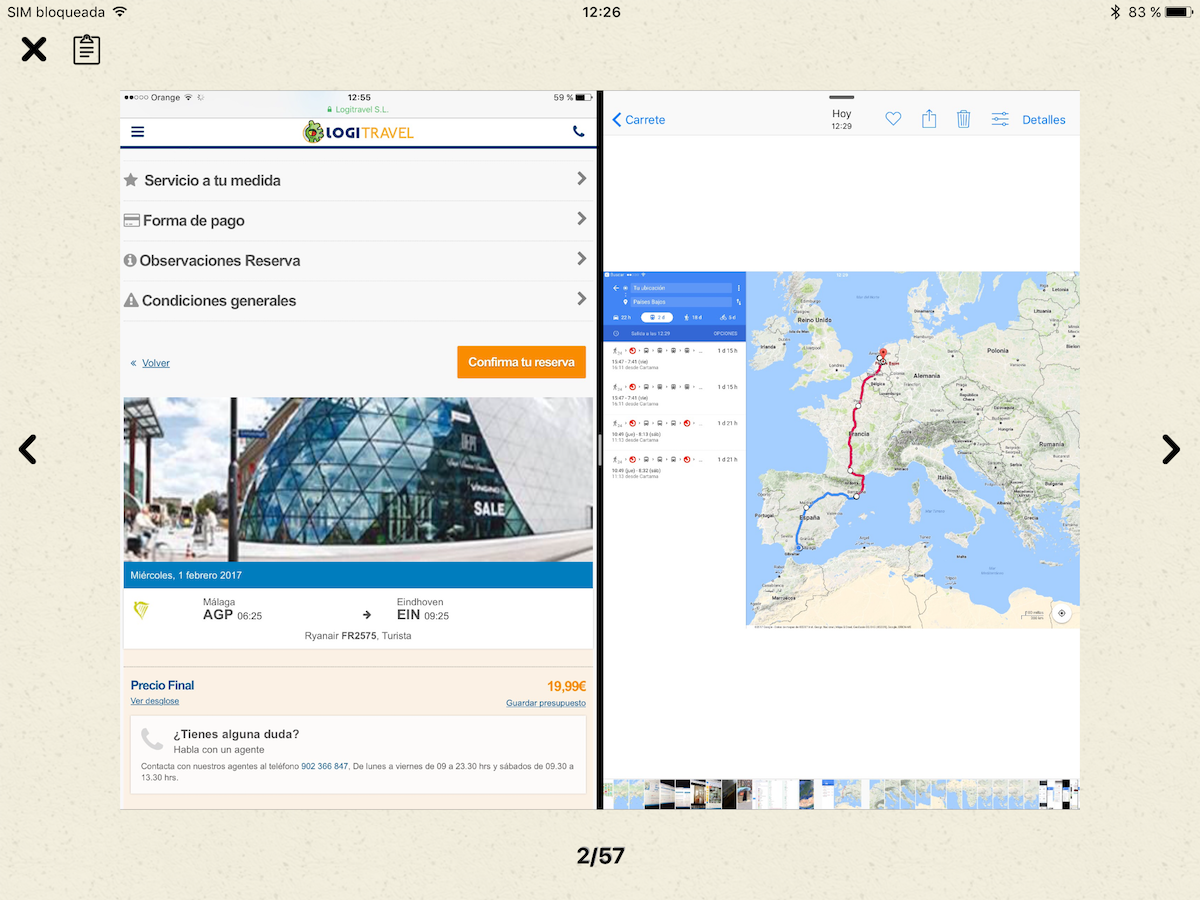Viewport: 1200px width, 900px height.
Task: Go to previous image with left arrow
Action: tap(28, 450)
